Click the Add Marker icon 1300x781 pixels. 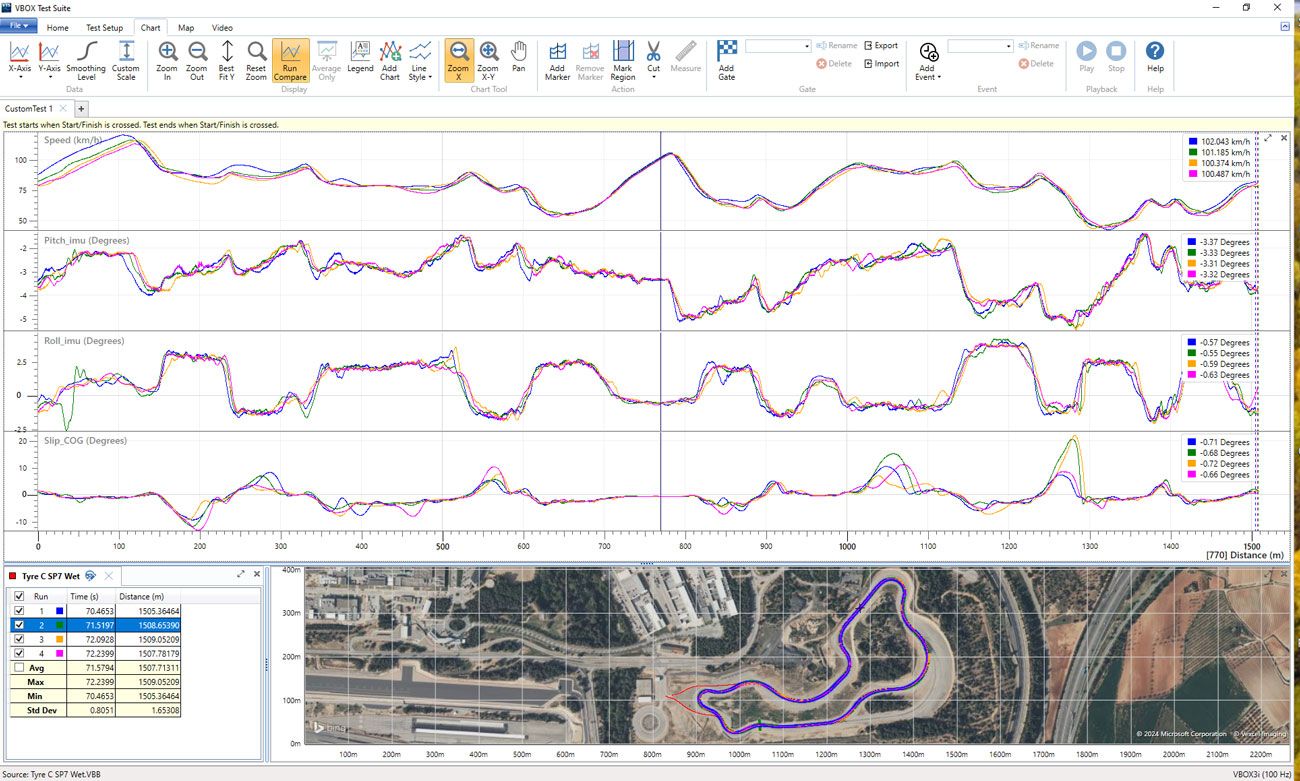[x=557, y=60]
